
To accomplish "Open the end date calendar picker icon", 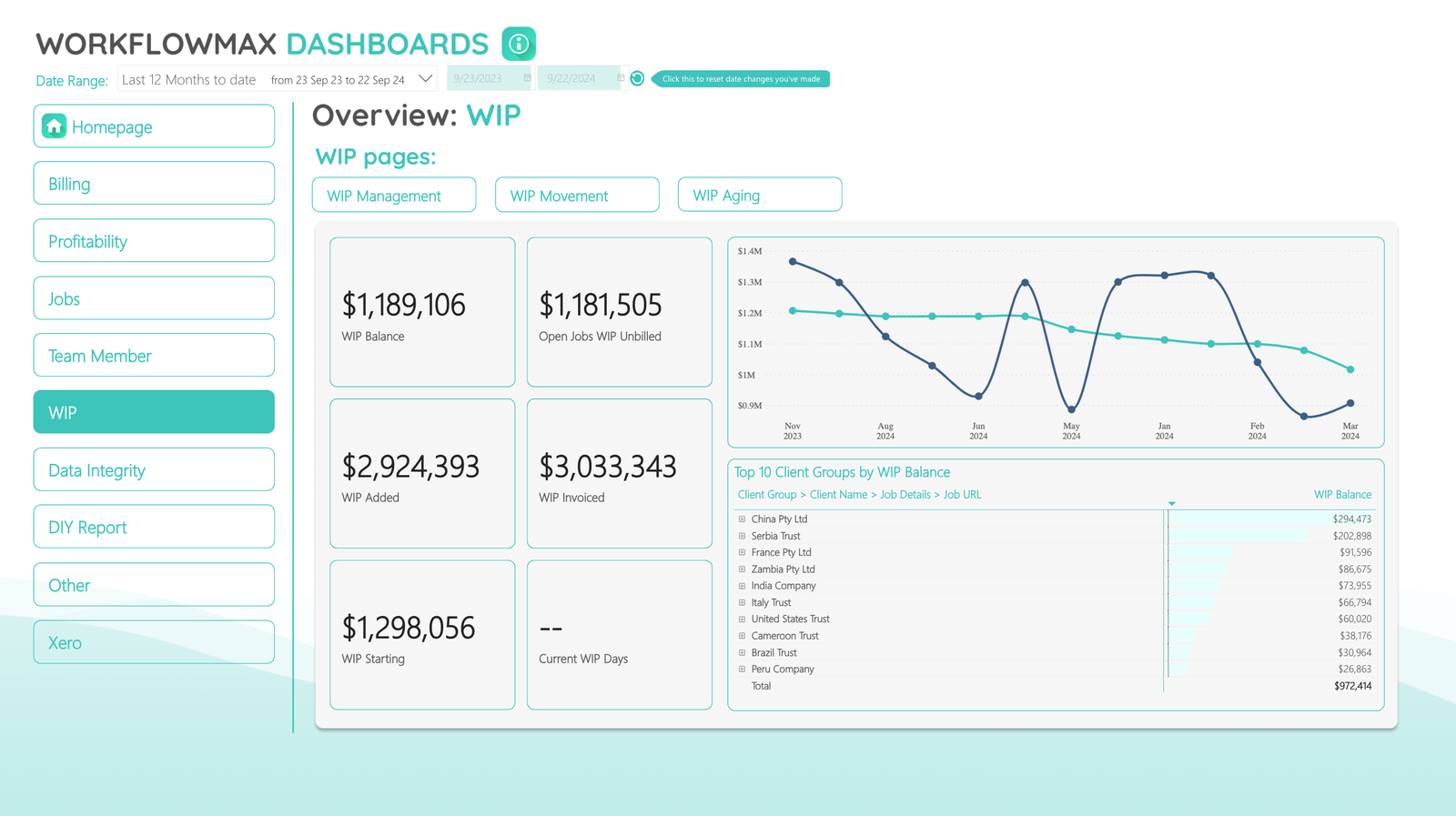I will coord(621,78).
